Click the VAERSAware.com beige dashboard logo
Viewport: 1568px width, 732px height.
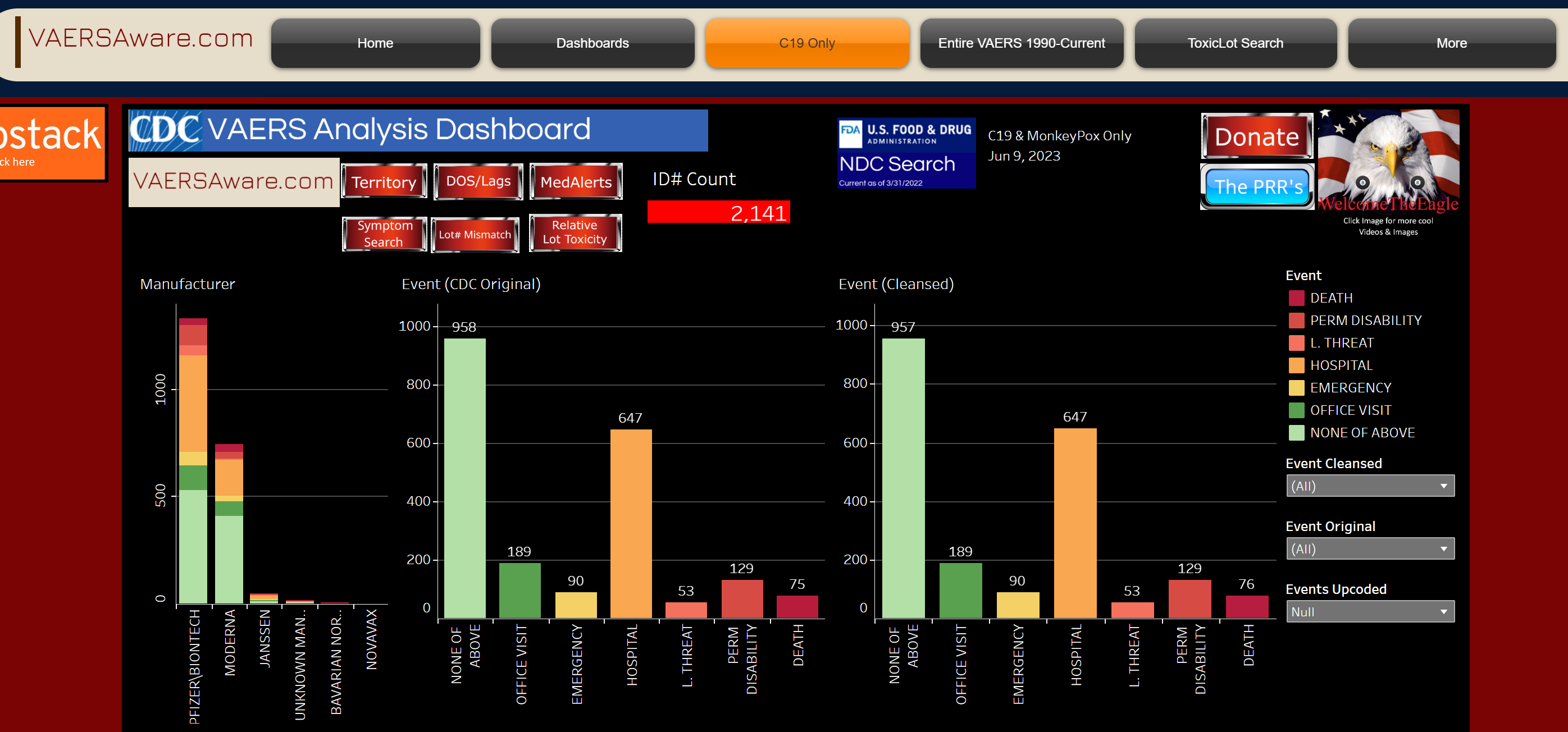pyautogui.click(x=234, y=182)
